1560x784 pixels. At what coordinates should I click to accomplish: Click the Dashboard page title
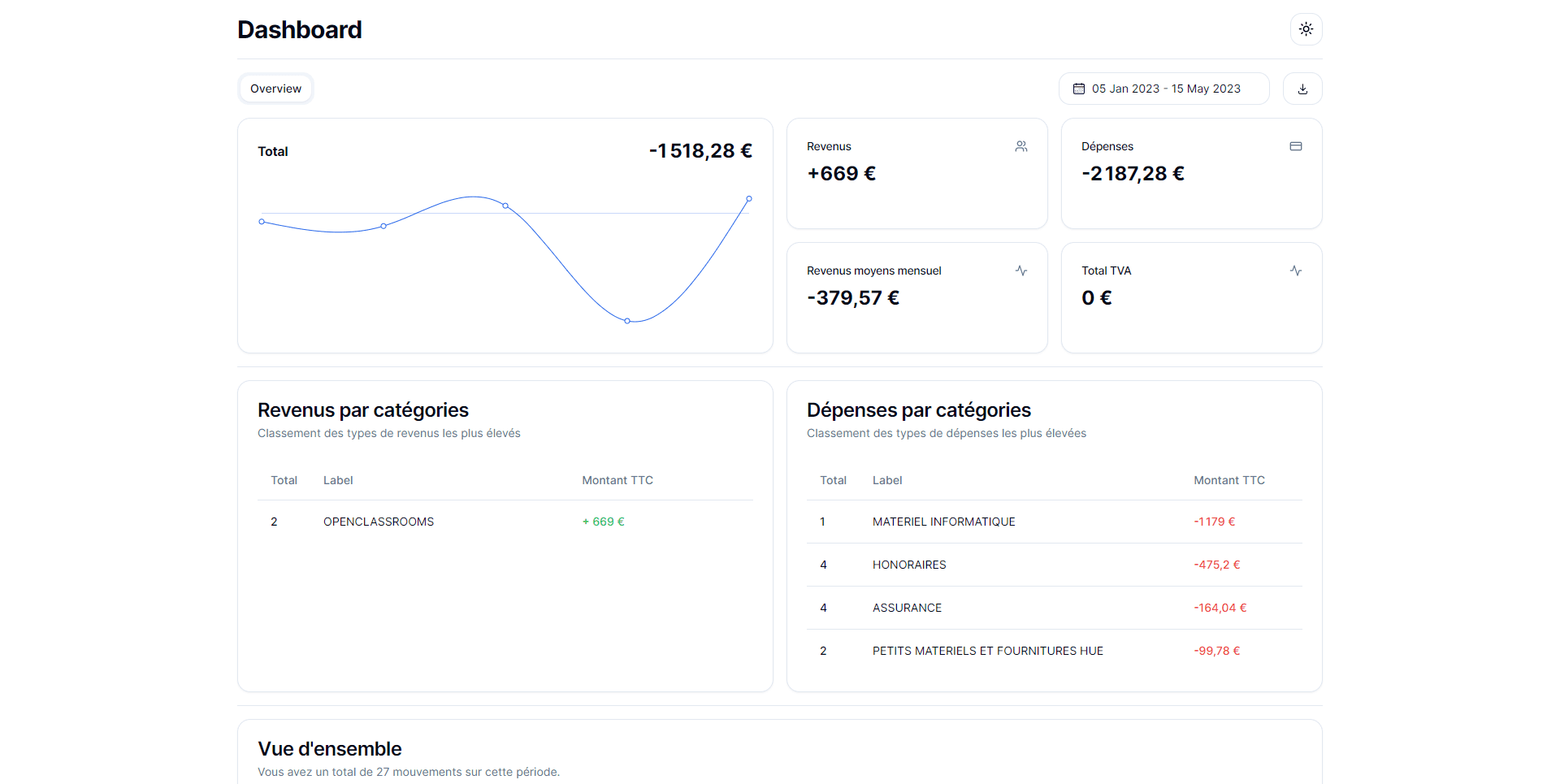[300, 30]
